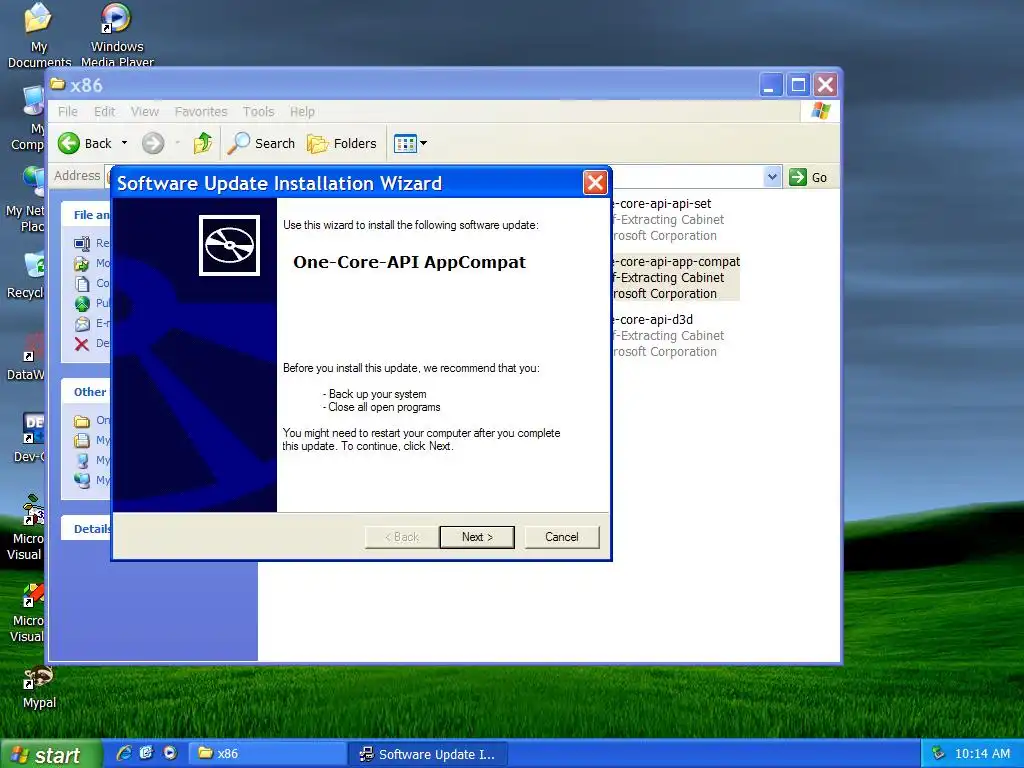The width and height of the screenshot is (1024, 768).
Task: Click the Rename this file task icon
Action: [82, 244]
